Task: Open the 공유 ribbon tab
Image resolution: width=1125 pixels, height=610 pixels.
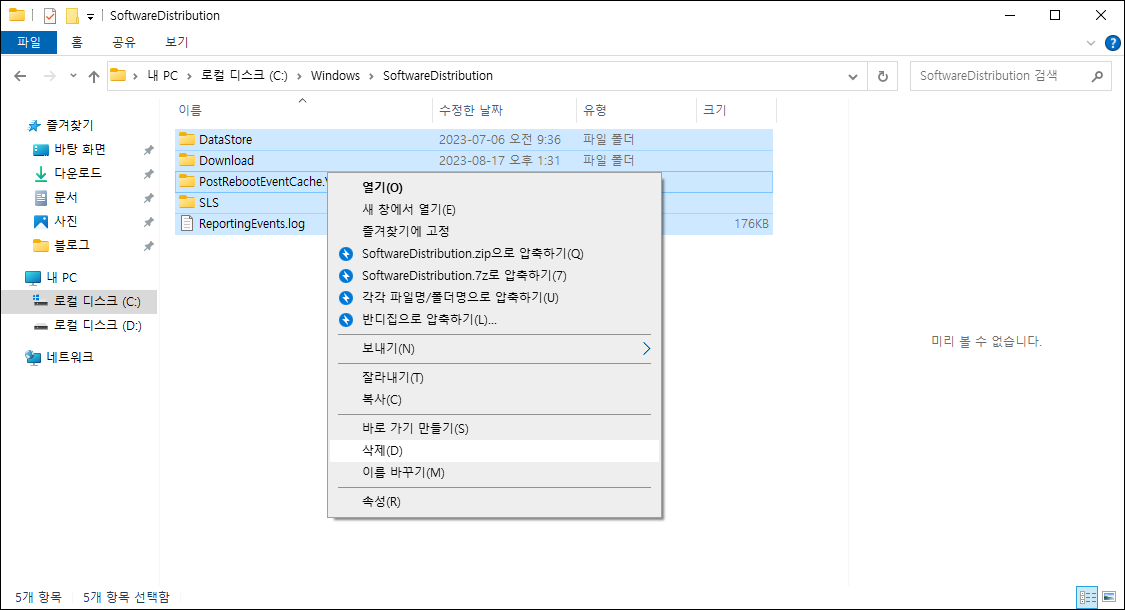Action: (123, 42)
